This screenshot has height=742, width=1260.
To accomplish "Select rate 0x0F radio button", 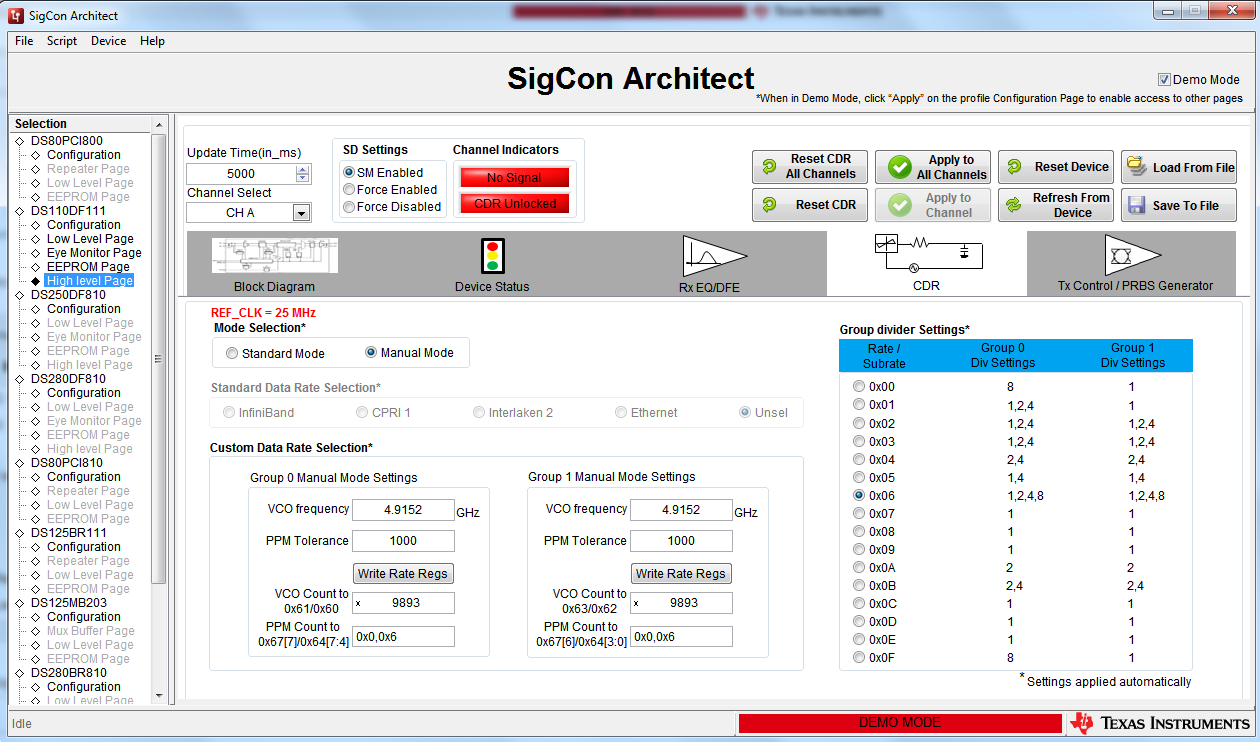I will (859, 657).
